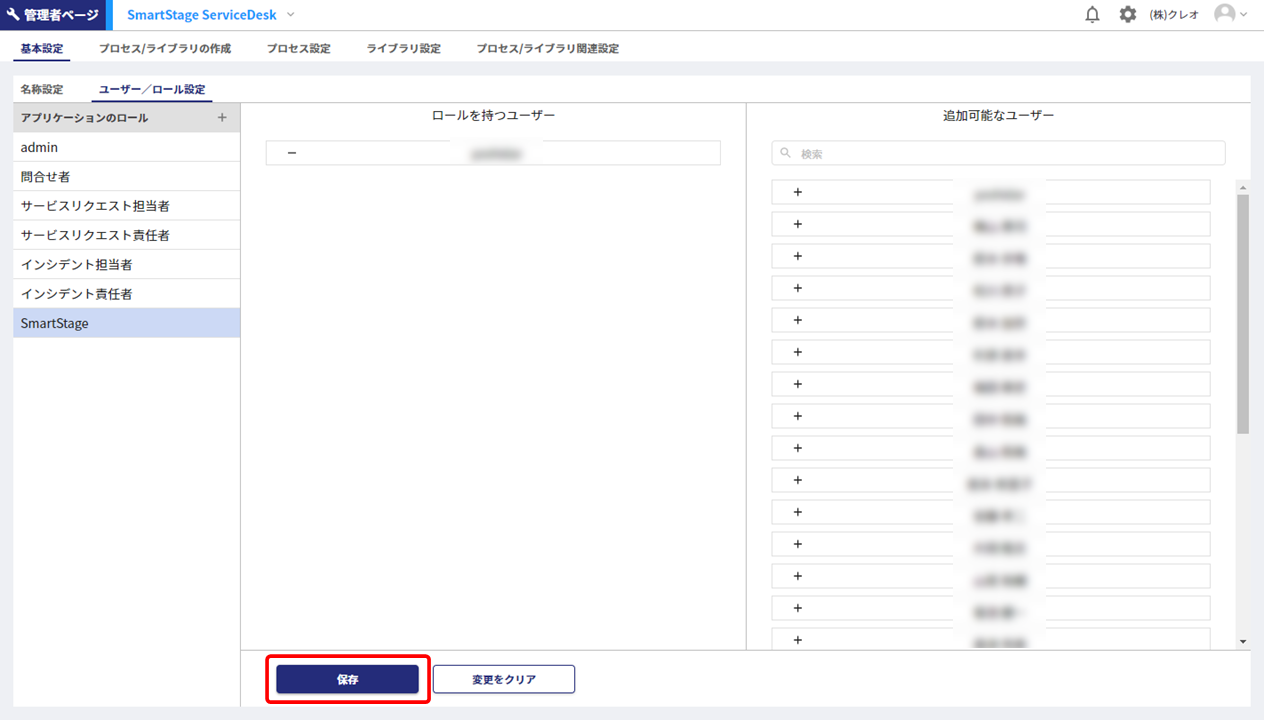Click the wrench icon on 管理者ページ
Viewport: 1264px width, 720px height.
[13, 15]
